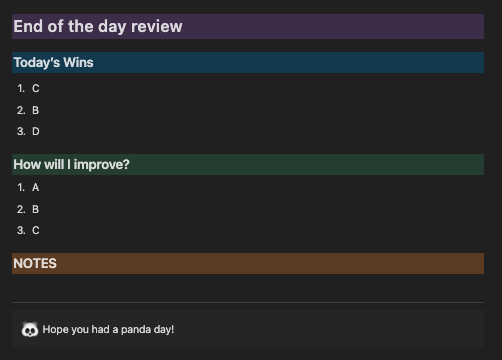
Task: Click the Today's Wins heading
Action: [x=53, y=62]
